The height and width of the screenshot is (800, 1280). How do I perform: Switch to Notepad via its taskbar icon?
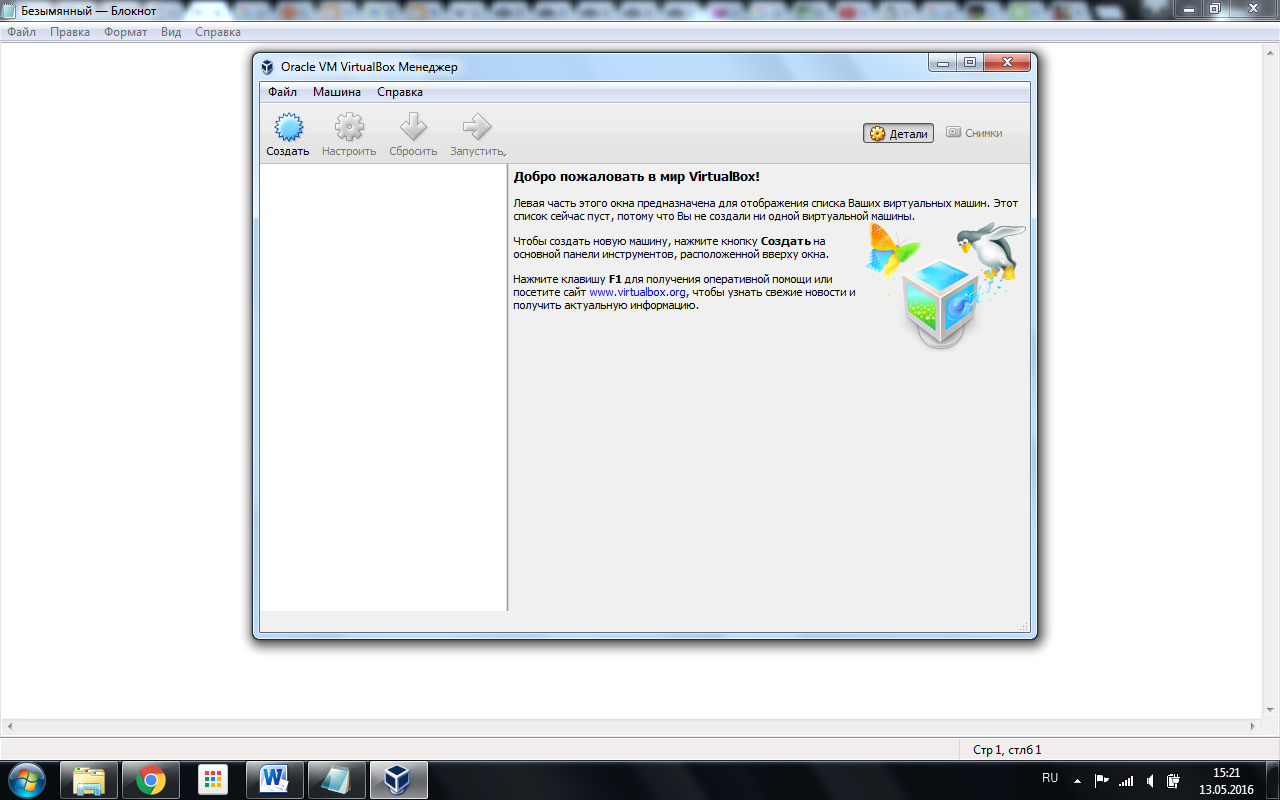click(337, 780)
